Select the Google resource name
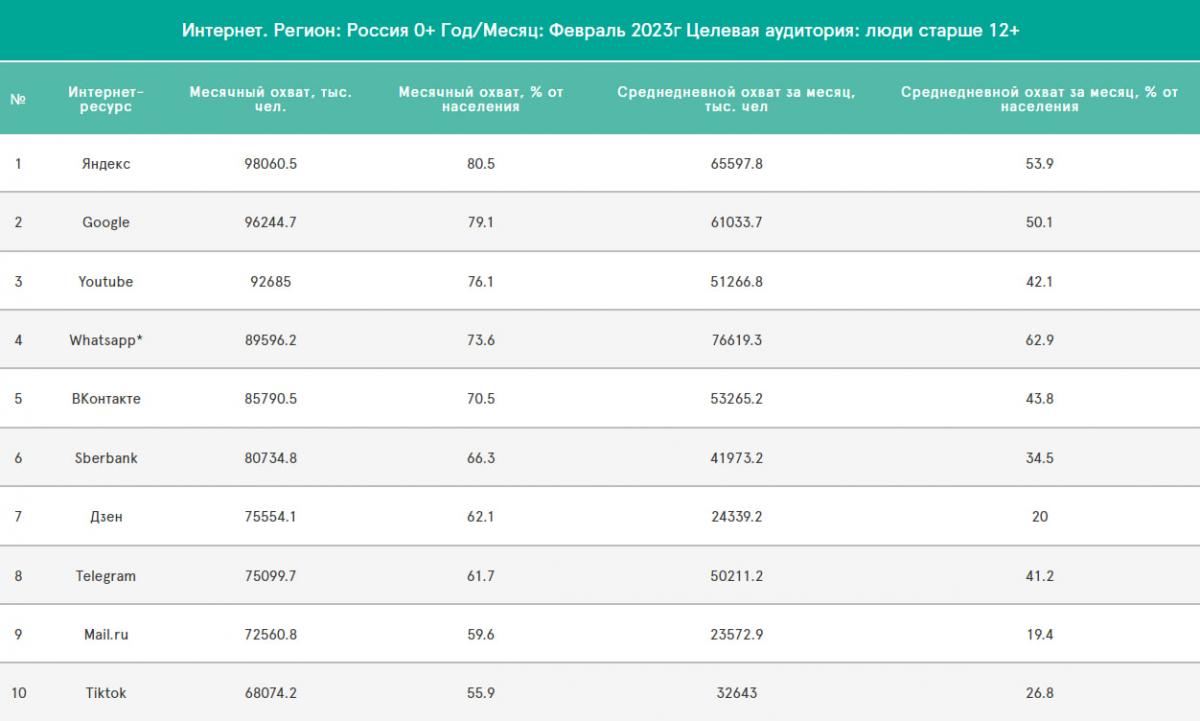The image size is (1200, 721). (x=106, y=222)
